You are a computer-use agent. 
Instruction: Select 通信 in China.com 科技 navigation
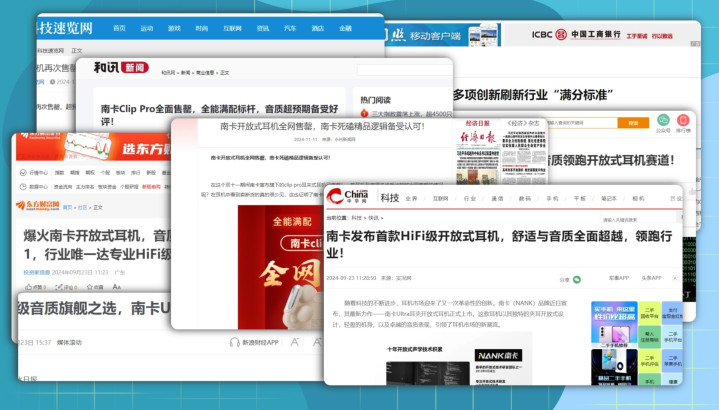(497, 199)
